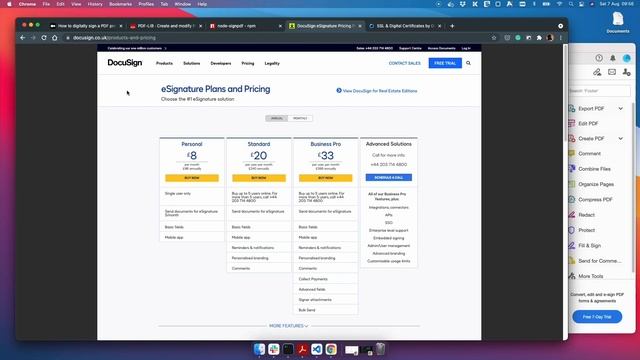Viewport: 640px width, 360px height.
Task: Click SCHEDULE A CALL under Advanced Solutions
Action: coord(389,178)
